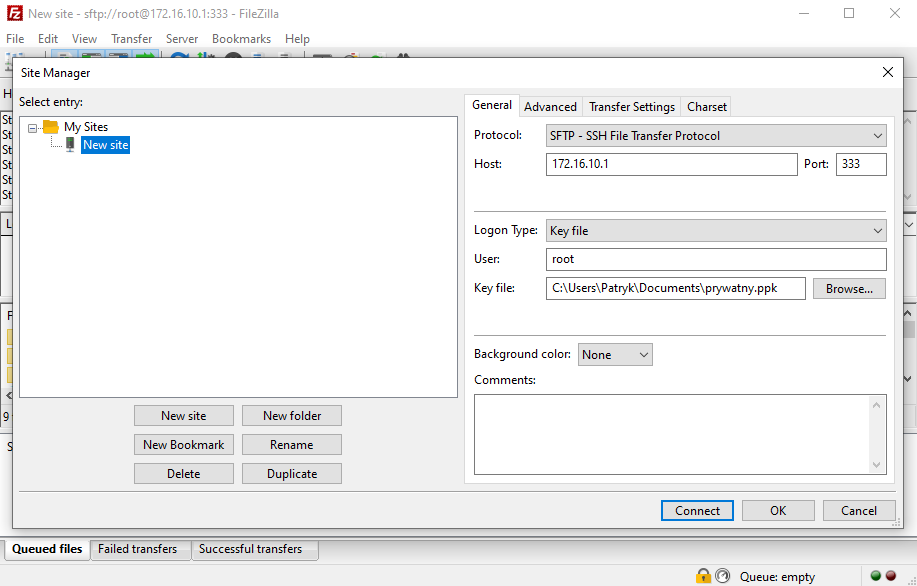Click Browse... to choose key file

tap(849, 289)
